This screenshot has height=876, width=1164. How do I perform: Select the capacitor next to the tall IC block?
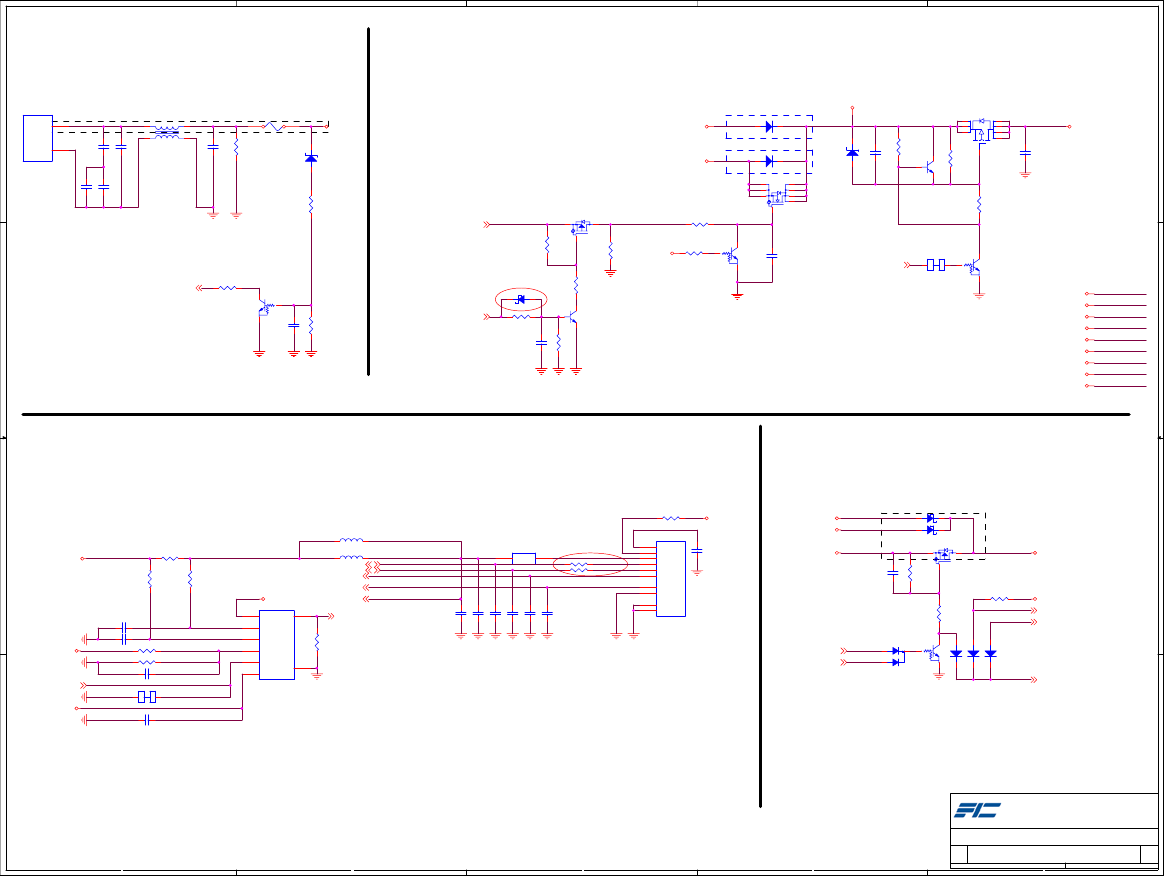click(696, 552)
